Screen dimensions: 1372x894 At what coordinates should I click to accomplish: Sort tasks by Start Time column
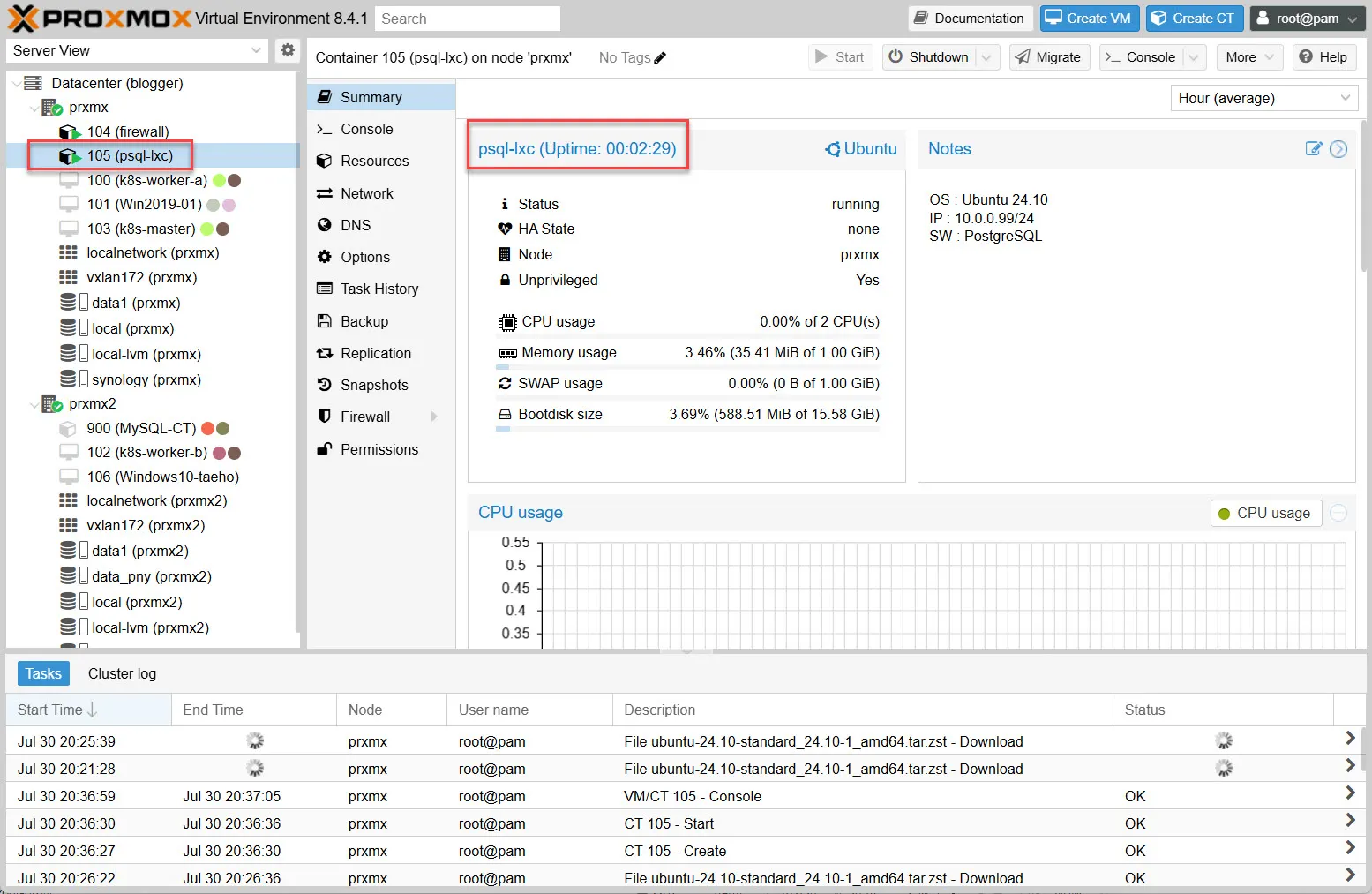click(x=58, y=710)
